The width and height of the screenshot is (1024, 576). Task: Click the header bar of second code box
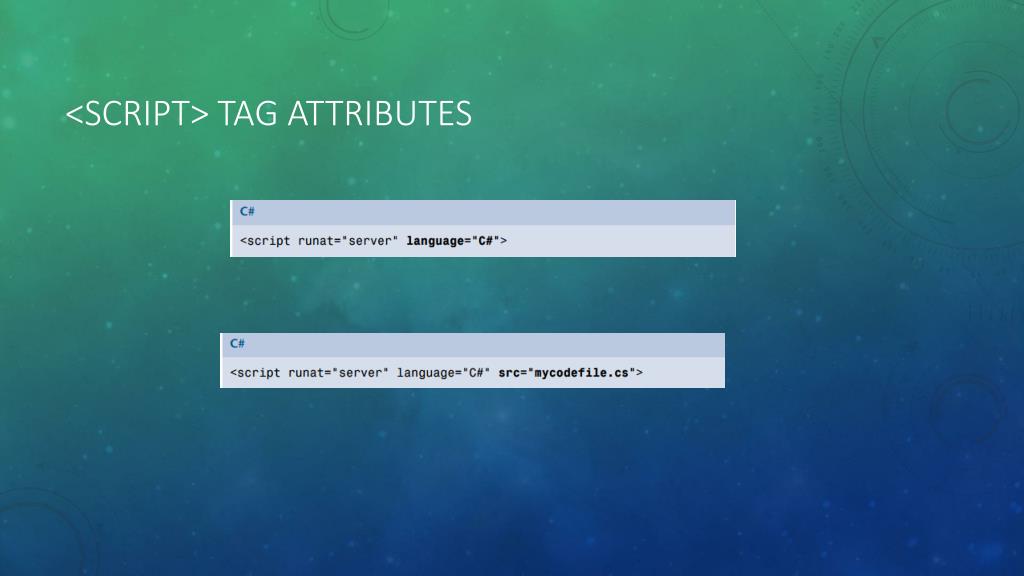473,345
